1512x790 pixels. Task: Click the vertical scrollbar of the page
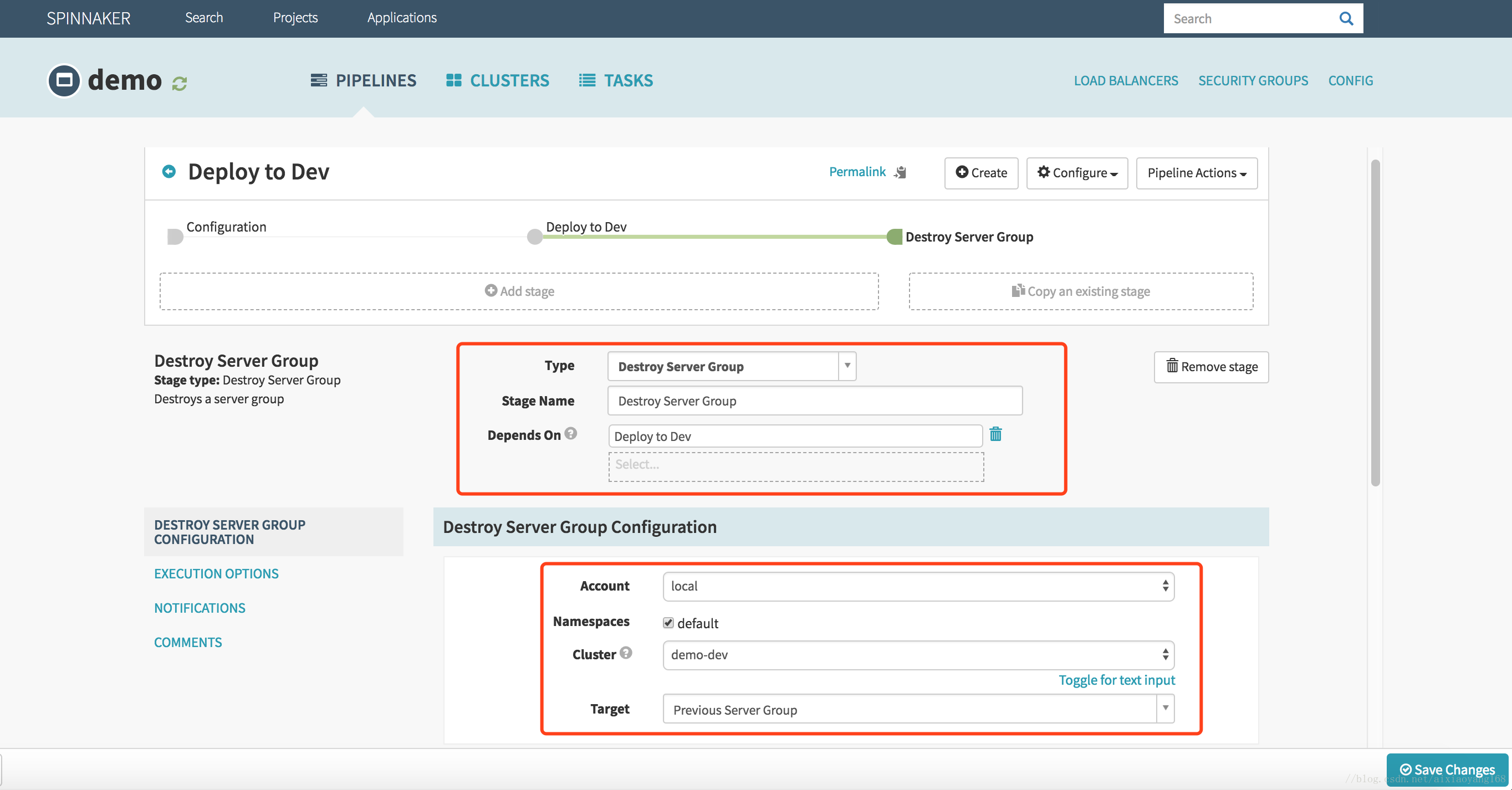pos(1375,322)
